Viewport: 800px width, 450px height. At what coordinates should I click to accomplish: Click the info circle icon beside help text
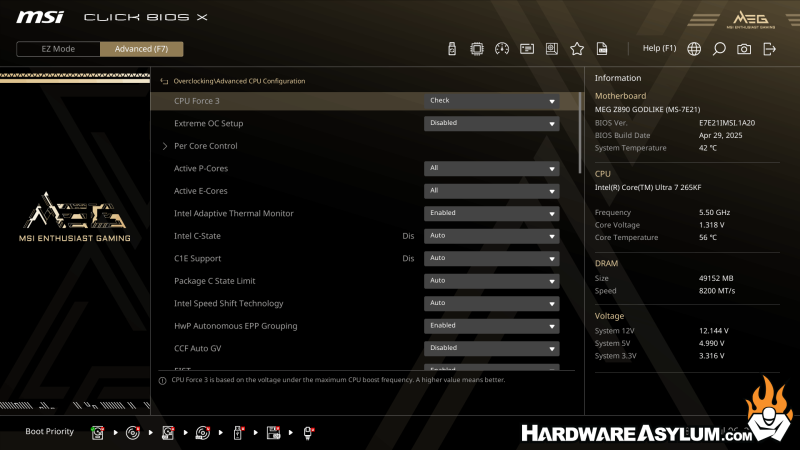tap(162, 381)
